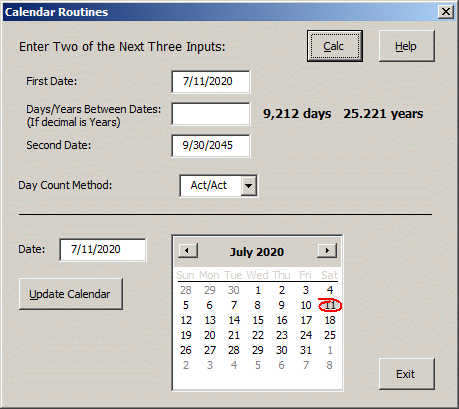
Task: Click the Date field beside Update Calendar
Action: (103, 250)
